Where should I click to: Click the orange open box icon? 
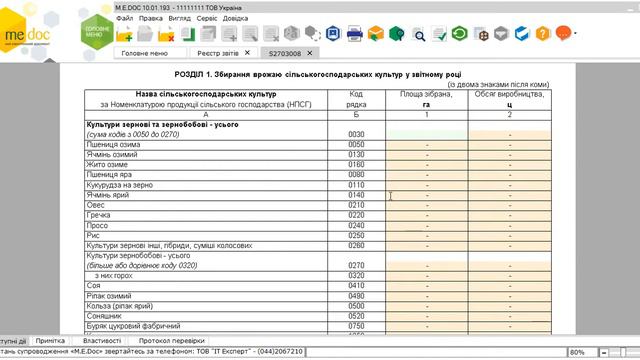(x=376, y=33)
